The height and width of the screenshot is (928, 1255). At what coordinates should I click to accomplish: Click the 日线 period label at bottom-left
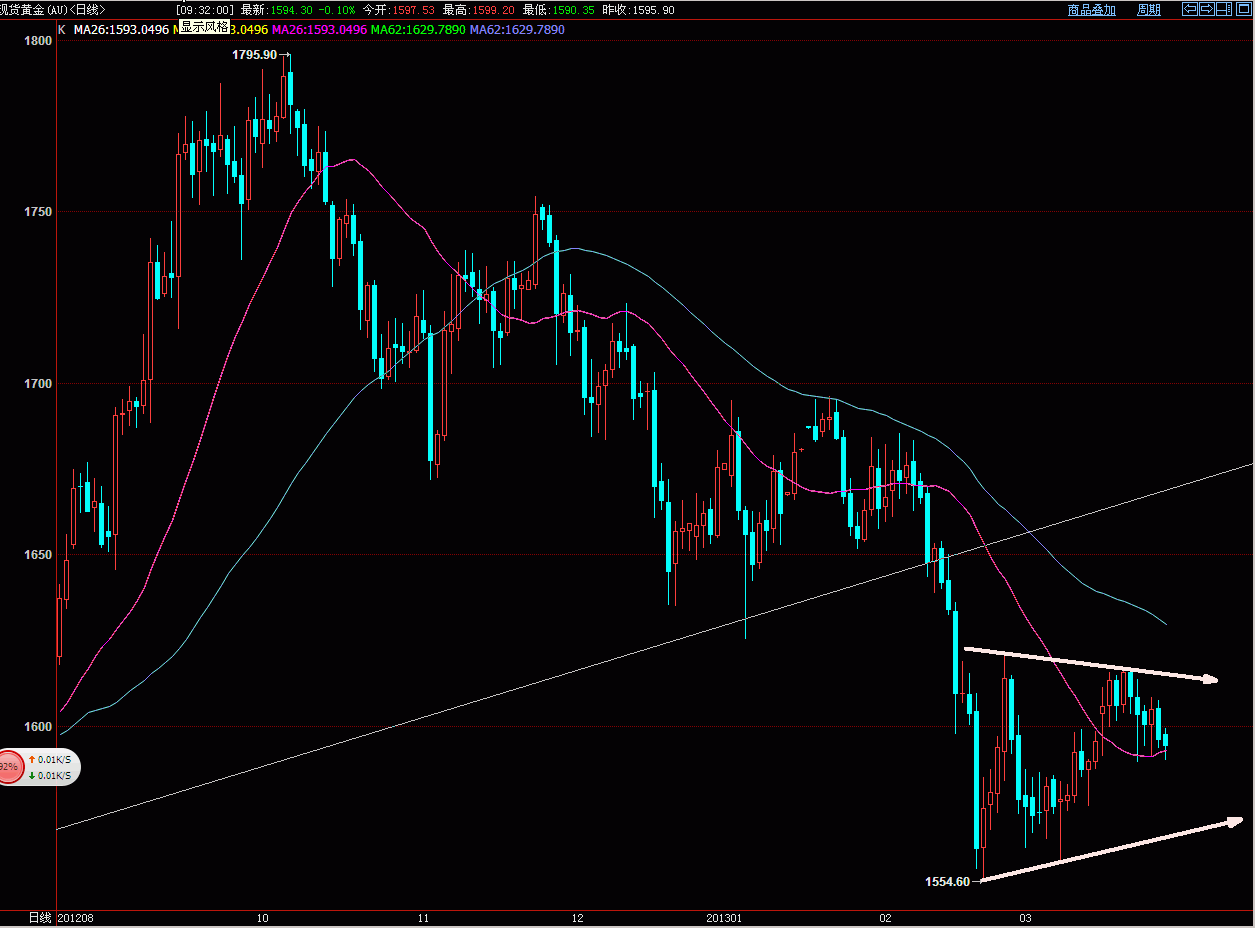pyautogui.click(x=40, y=917)
